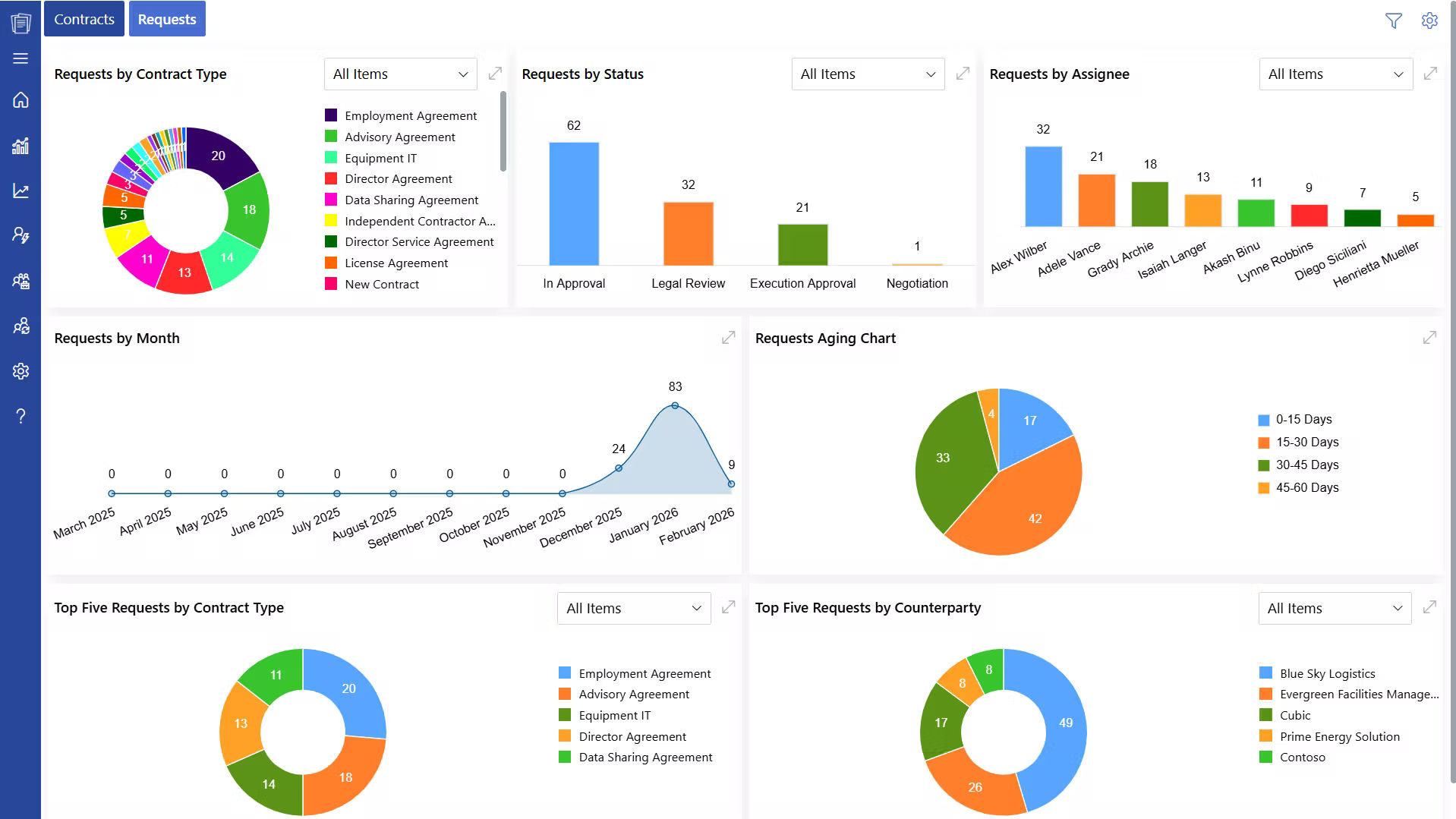Image resolution: width=1456 pixels, height=819 pixels.
Task: Open the line chart trends view
Action: click(x=20, y=191)
